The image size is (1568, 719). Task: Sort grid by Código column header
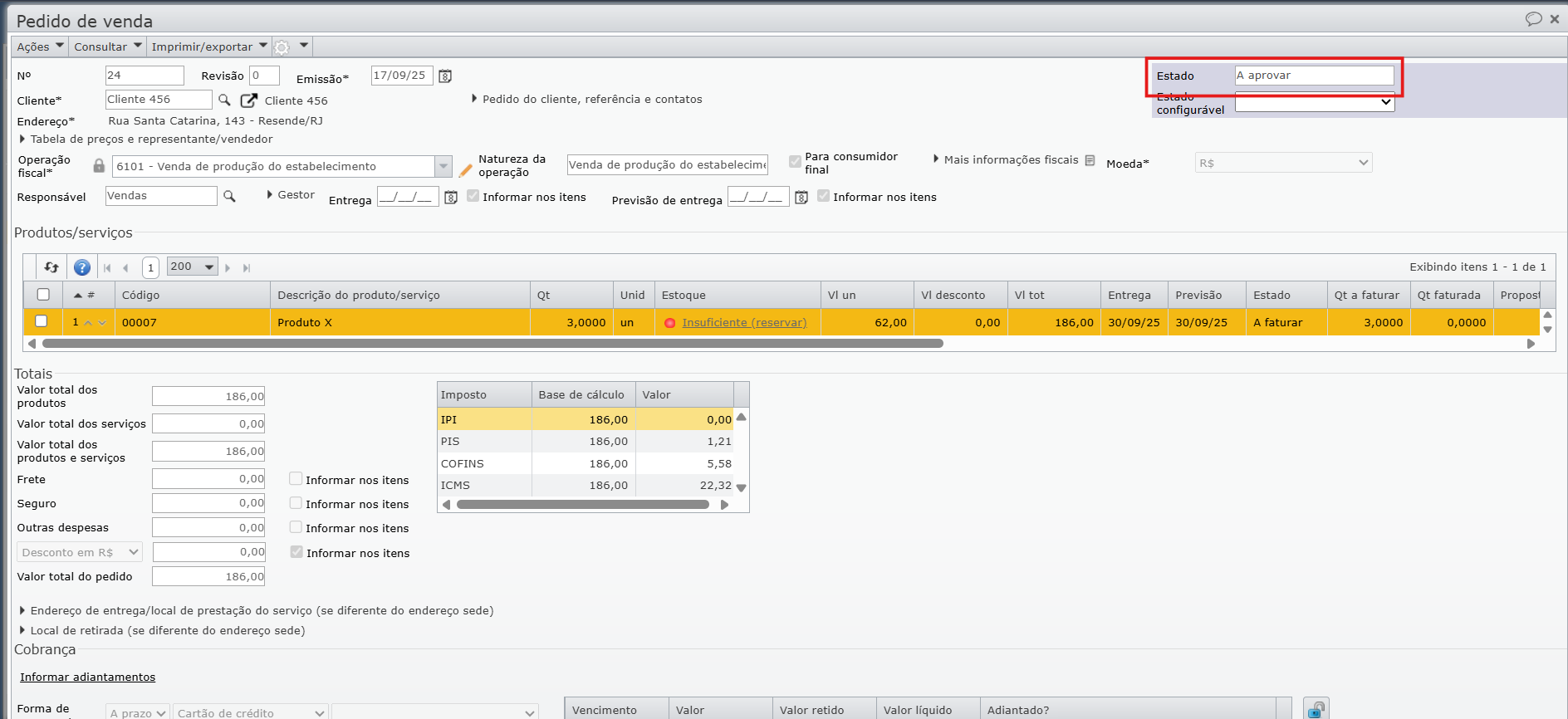193,295
